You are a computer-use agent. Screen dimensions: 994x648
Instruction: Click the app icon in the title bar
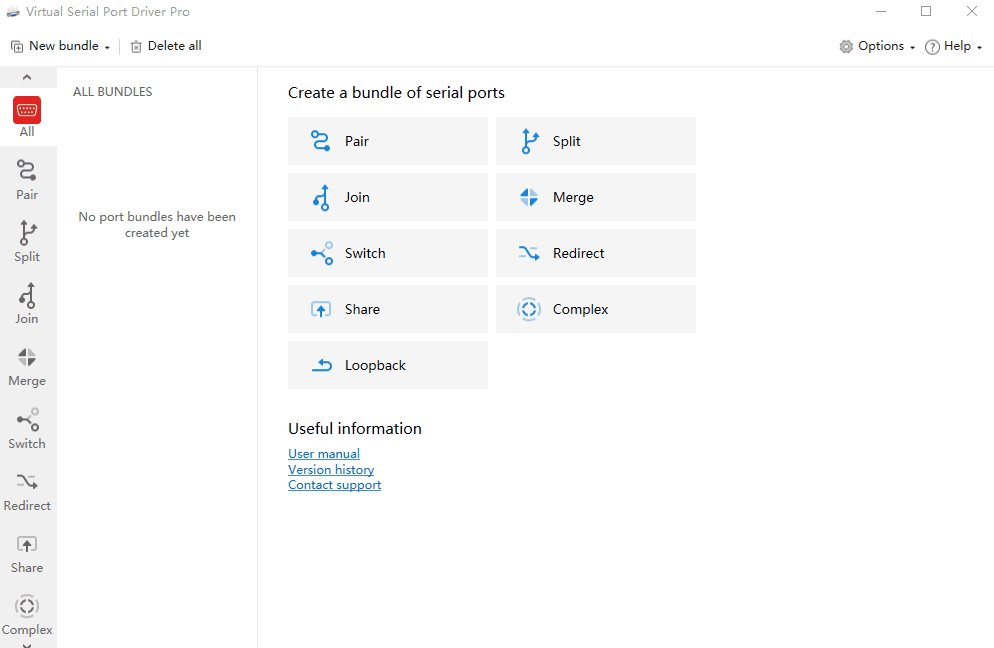pyautogui.click(x=13, y=11)
